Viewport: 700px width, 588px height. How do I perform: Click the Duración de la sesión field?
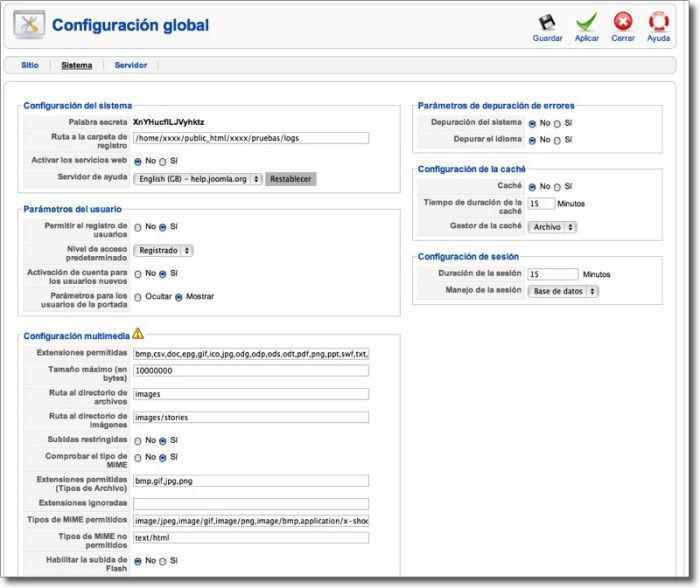[553, 274]
